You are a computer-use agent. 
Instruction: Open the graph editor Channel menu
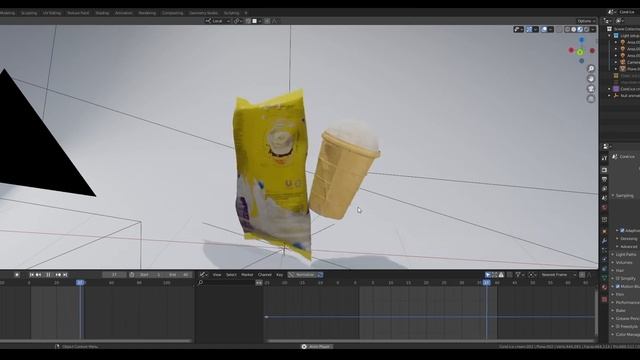pos(264,275)
